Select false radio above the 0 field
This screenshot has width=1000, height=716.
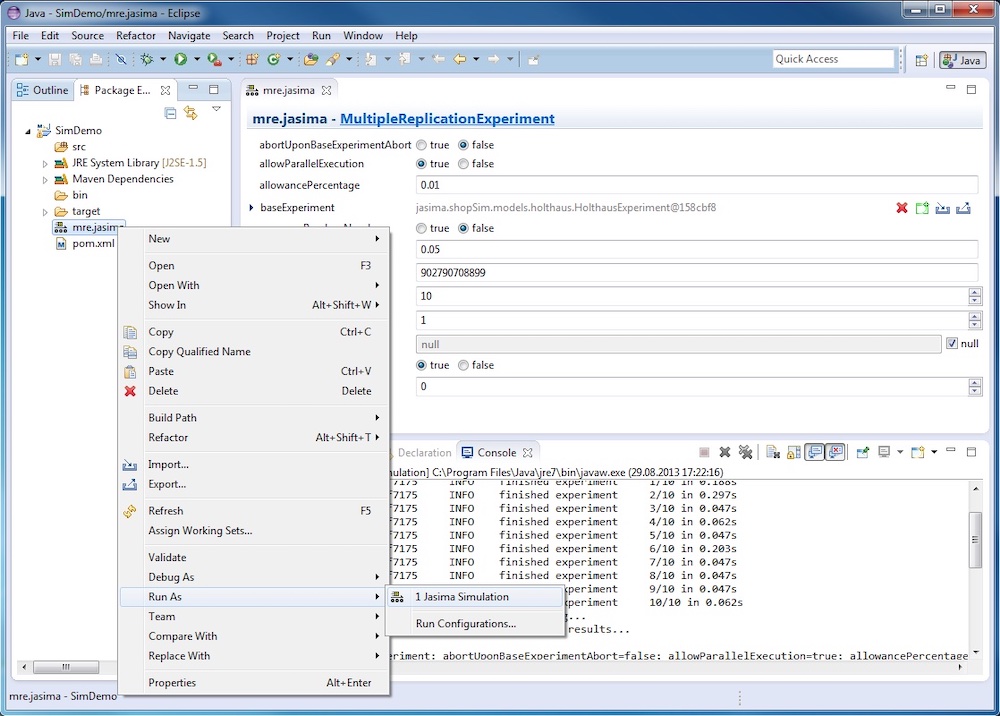(x=464, y=365)
